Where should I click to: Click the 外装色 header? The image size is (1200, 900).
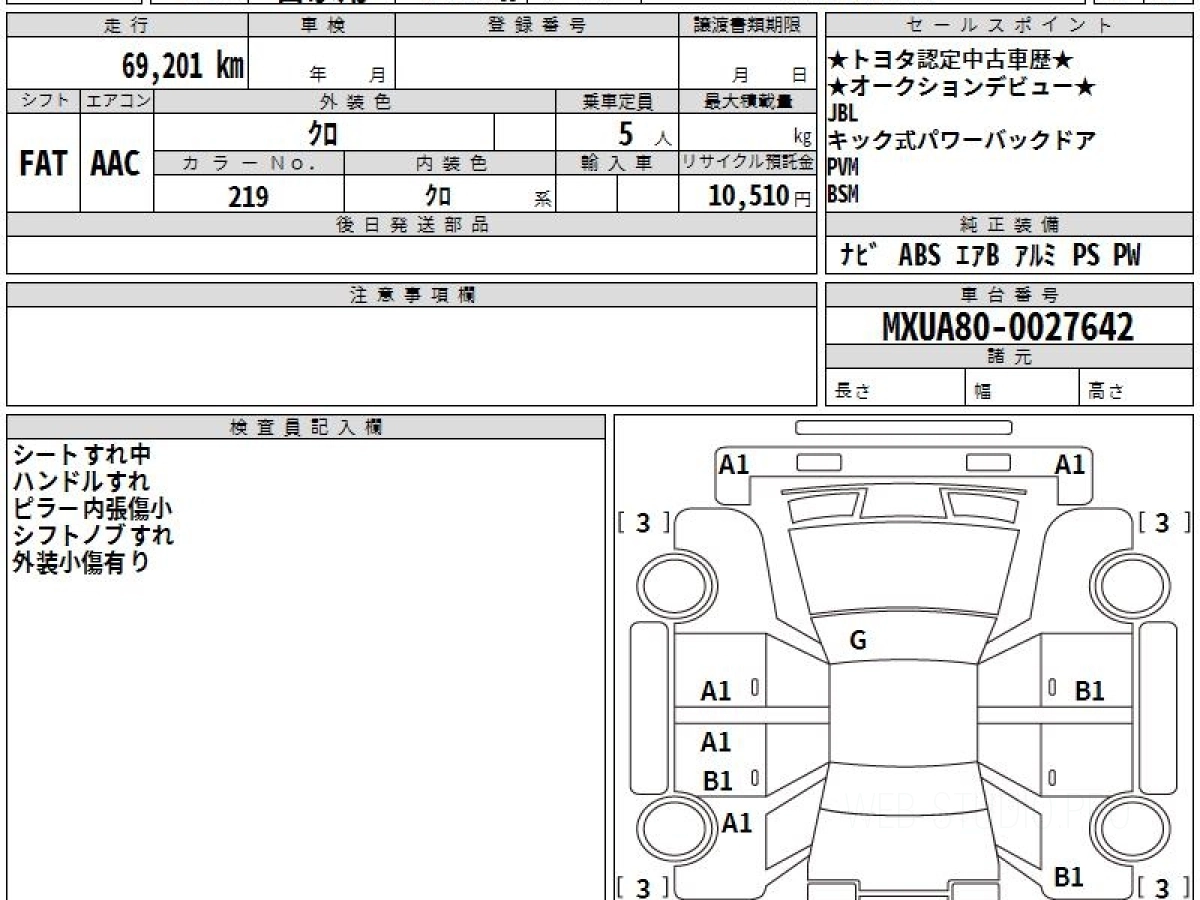pyautogui.click(x=355, y=101)
